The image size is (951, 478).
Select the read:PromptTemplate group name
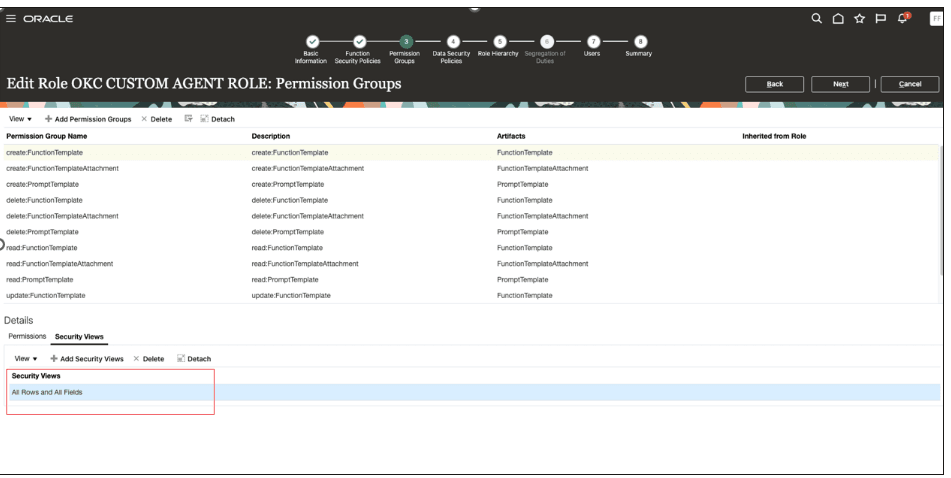point(39,279)
